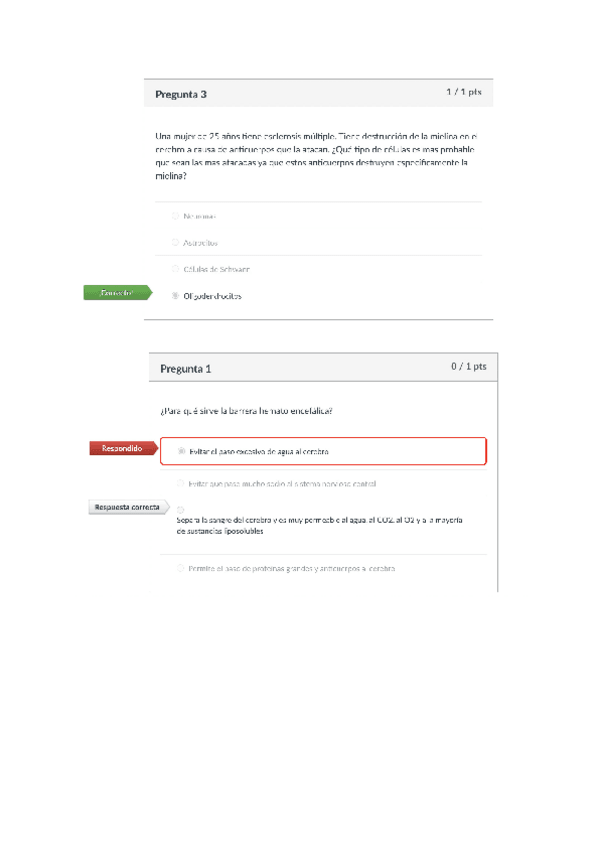The width and height of the screenshot is (600, 848).
Task: Choose the Astrocitos answer option
Action: 175,242
